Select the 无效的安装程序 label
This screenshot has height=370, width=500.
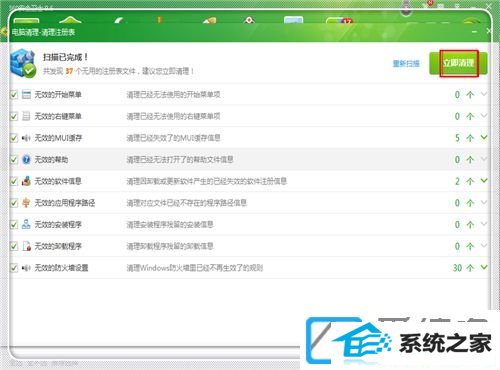pyautogui.click(x=58, y=225)
